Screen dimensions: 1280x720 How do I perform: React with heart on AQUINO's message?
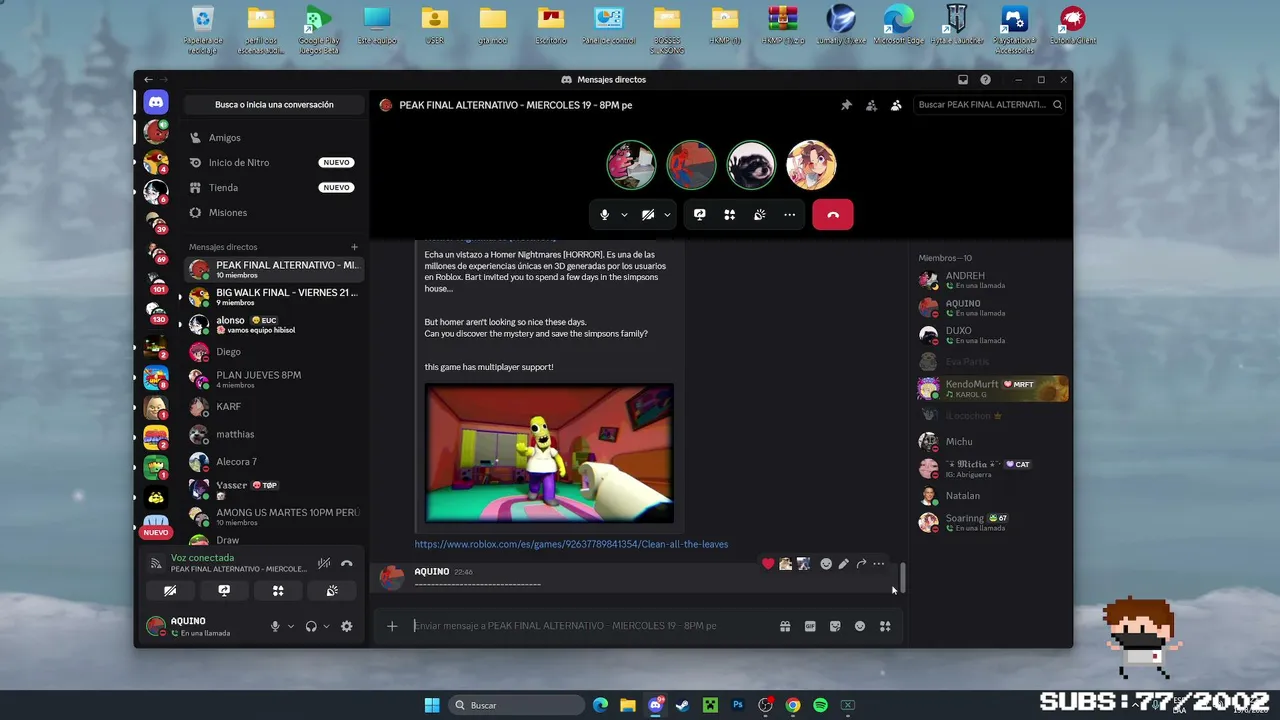768,564
